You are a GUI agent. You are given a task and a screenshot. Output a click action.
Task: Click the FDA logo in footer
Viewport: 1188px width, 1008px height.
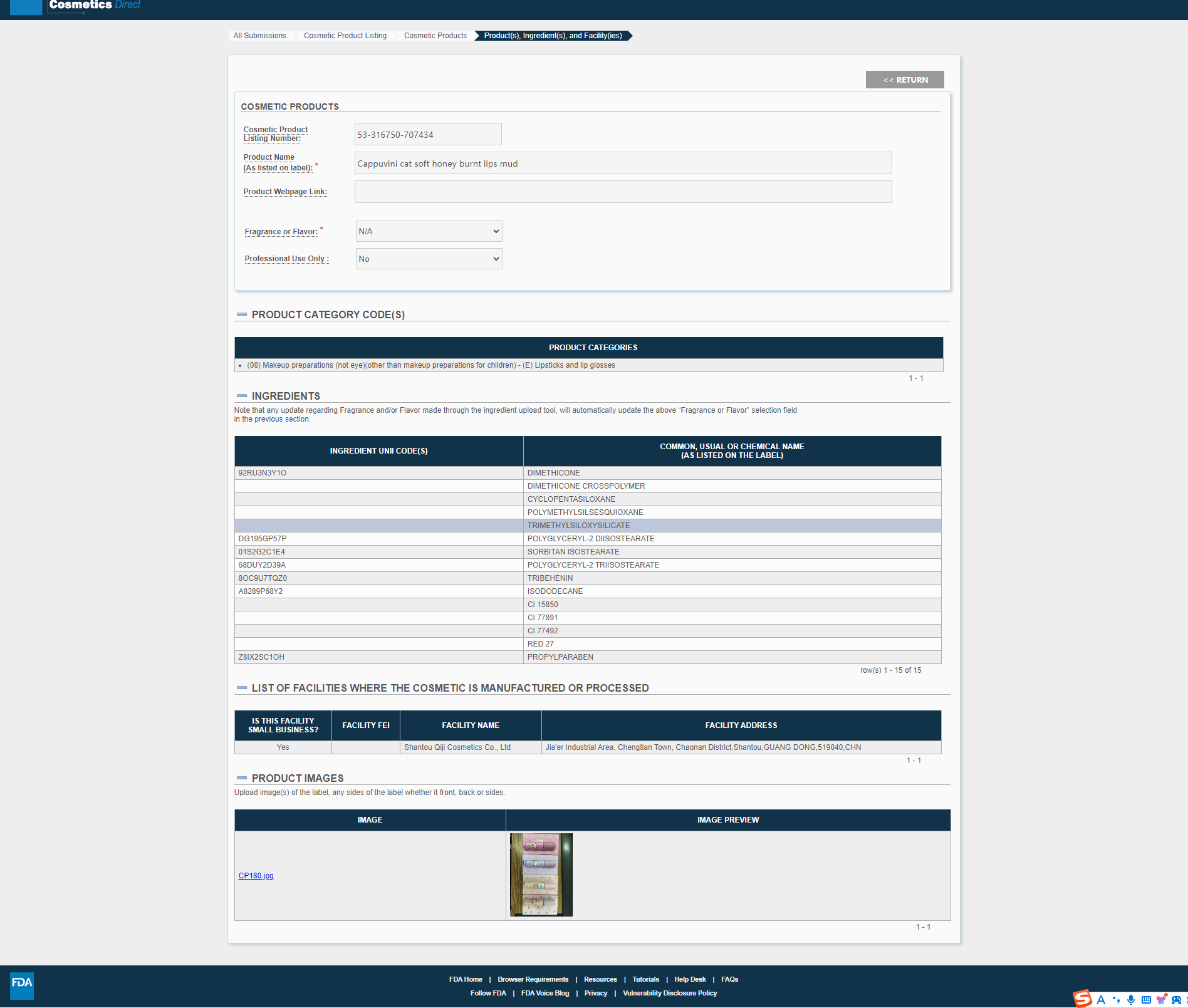coord(22,985)
